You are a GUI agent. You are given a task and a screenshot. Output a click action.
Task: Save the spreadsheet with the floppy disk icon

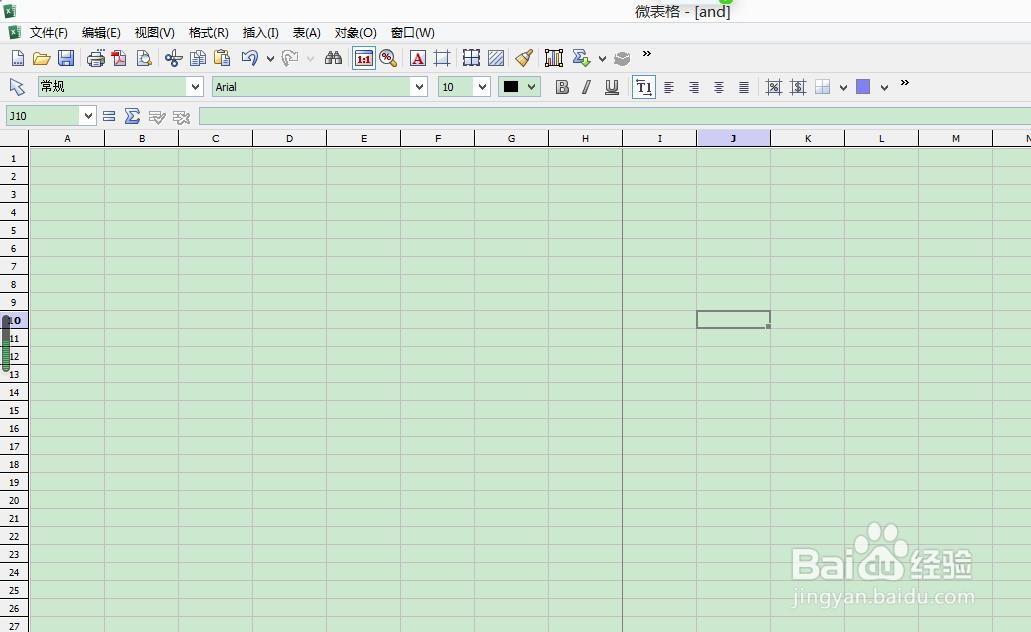click(x=66, y=59)
